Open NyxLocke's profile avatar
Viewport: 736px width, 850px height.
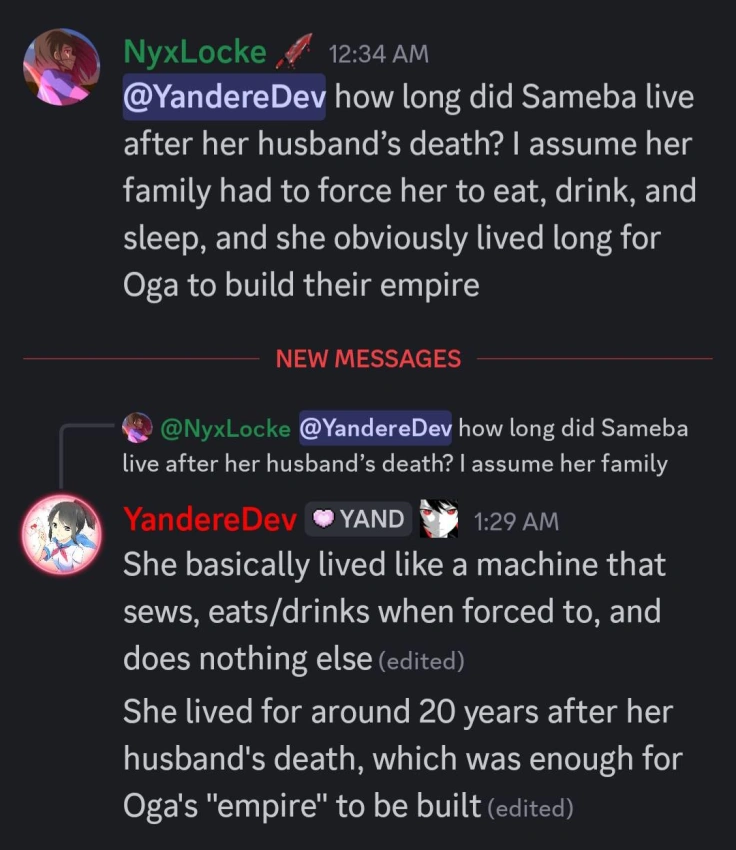point(62,67)
